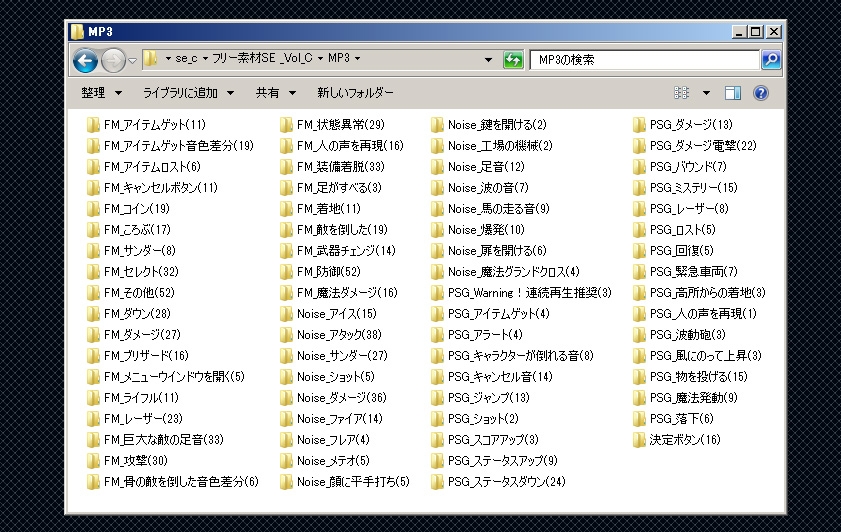Open Help via the blue question mark
Viewport: 841px width, 532px height.
pos(760,93)
